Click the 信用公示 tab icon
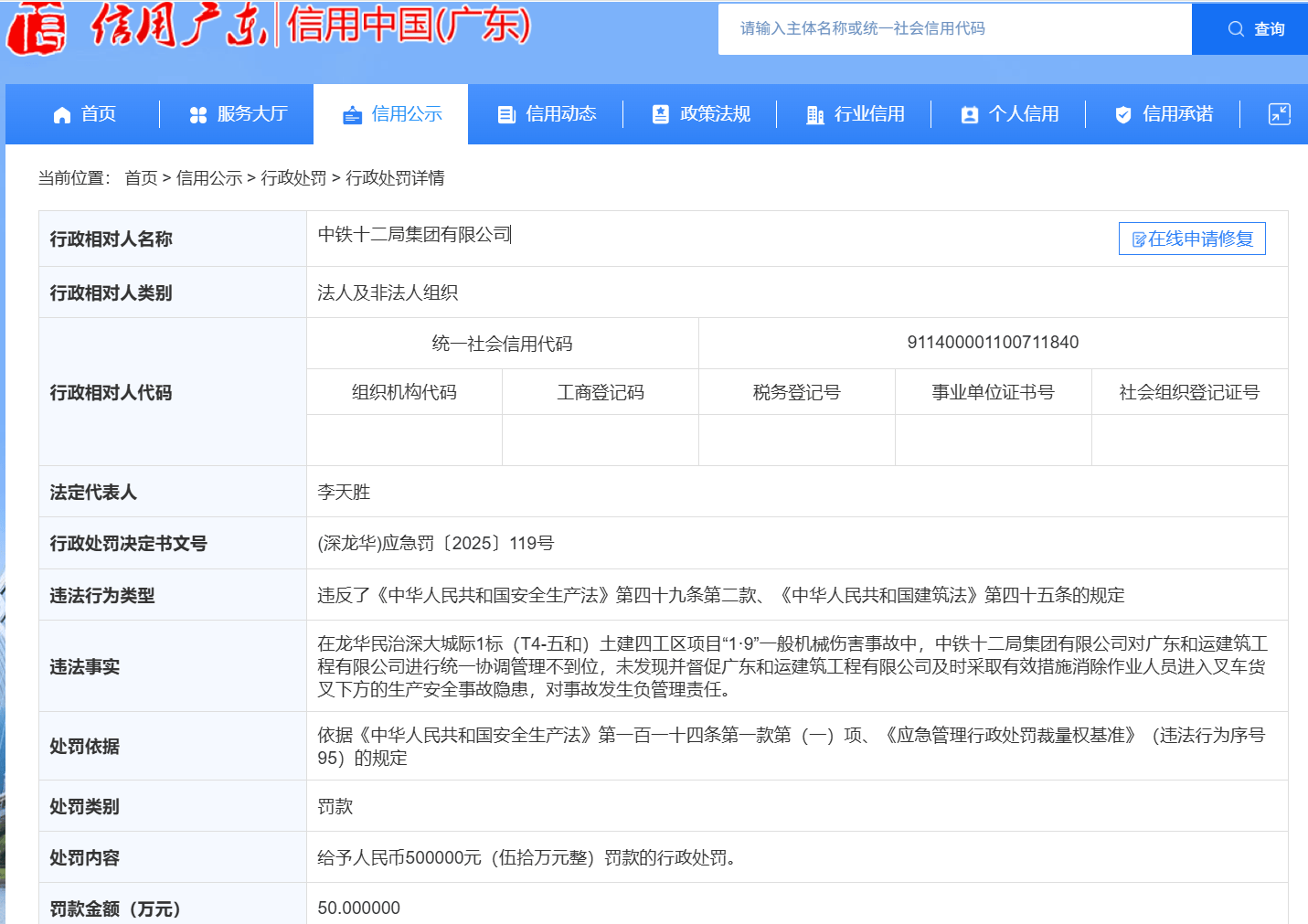Viewport: 1308px width, 924px height. tap(352, 115)
